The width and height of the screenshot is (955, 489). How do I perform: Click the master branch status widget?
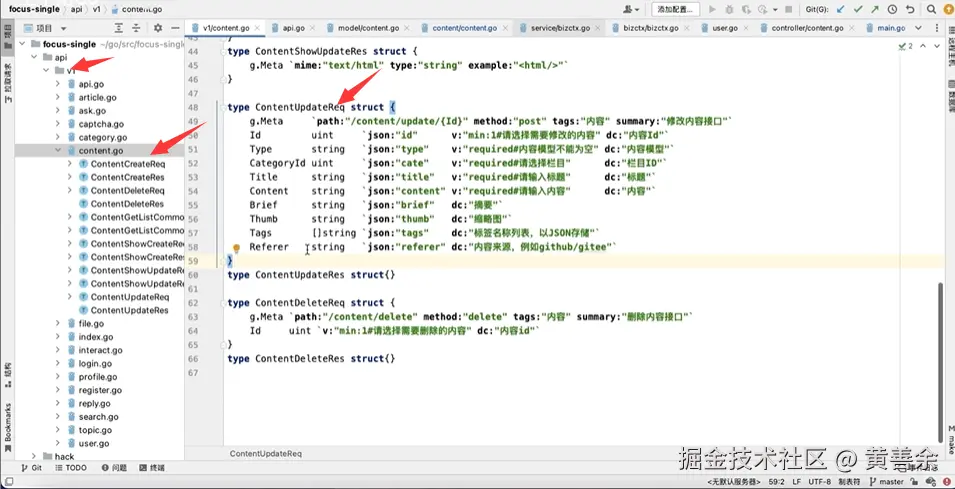tap(886, 482)
